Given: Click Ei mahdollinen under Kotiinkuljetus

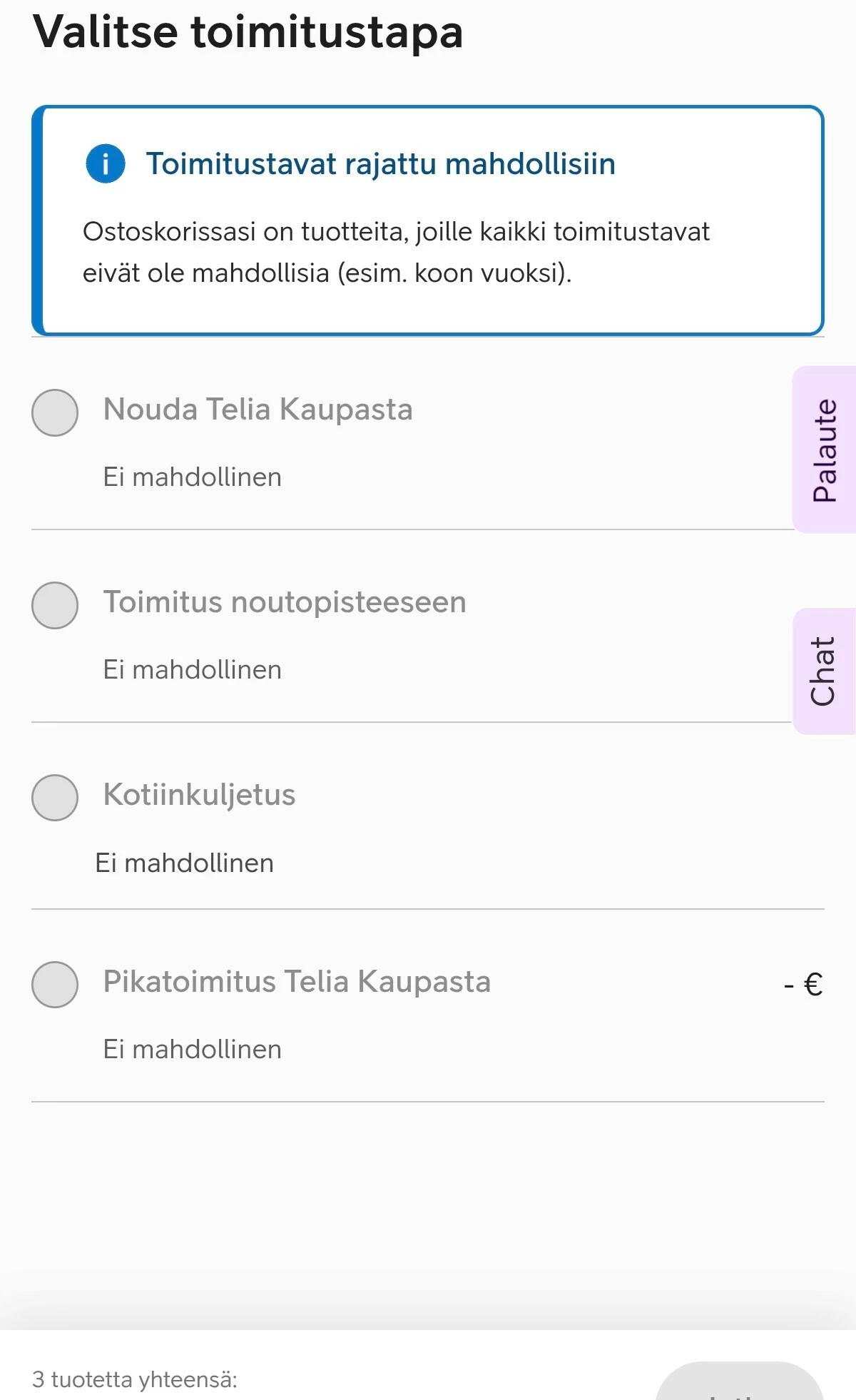Looking at the screenshot, I should (x=184, y=863).
